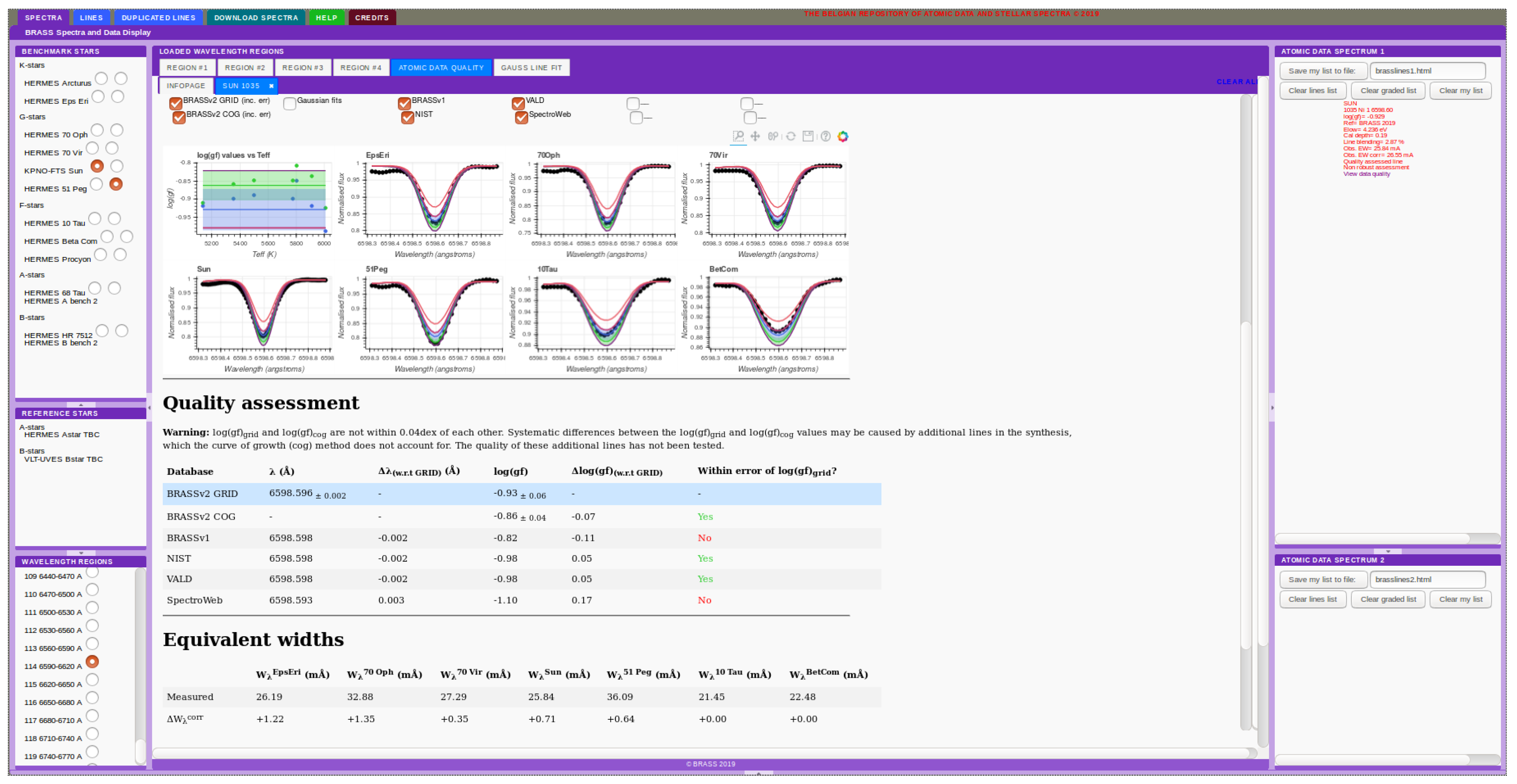The image size is (1517, 784).
Task: Uncheck the BRASSv2 GRID checkbox
Action: point(176,104)
